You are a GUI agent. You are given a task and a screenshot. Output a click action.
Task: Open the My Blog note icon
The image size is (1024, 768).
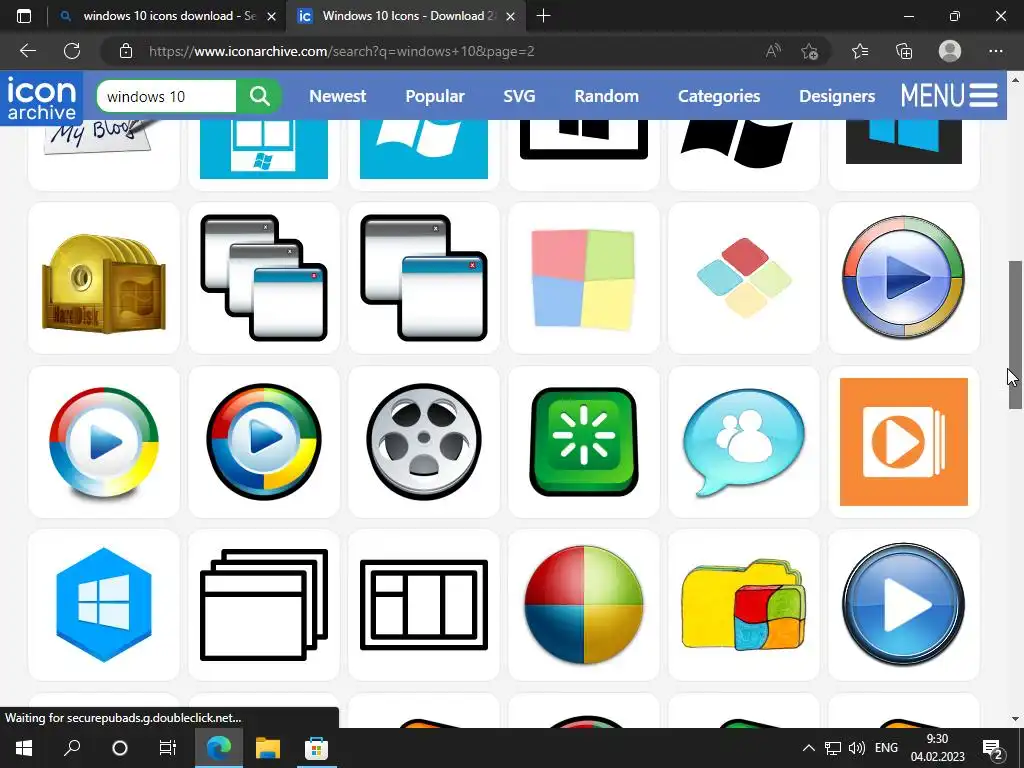pos(96,136)
